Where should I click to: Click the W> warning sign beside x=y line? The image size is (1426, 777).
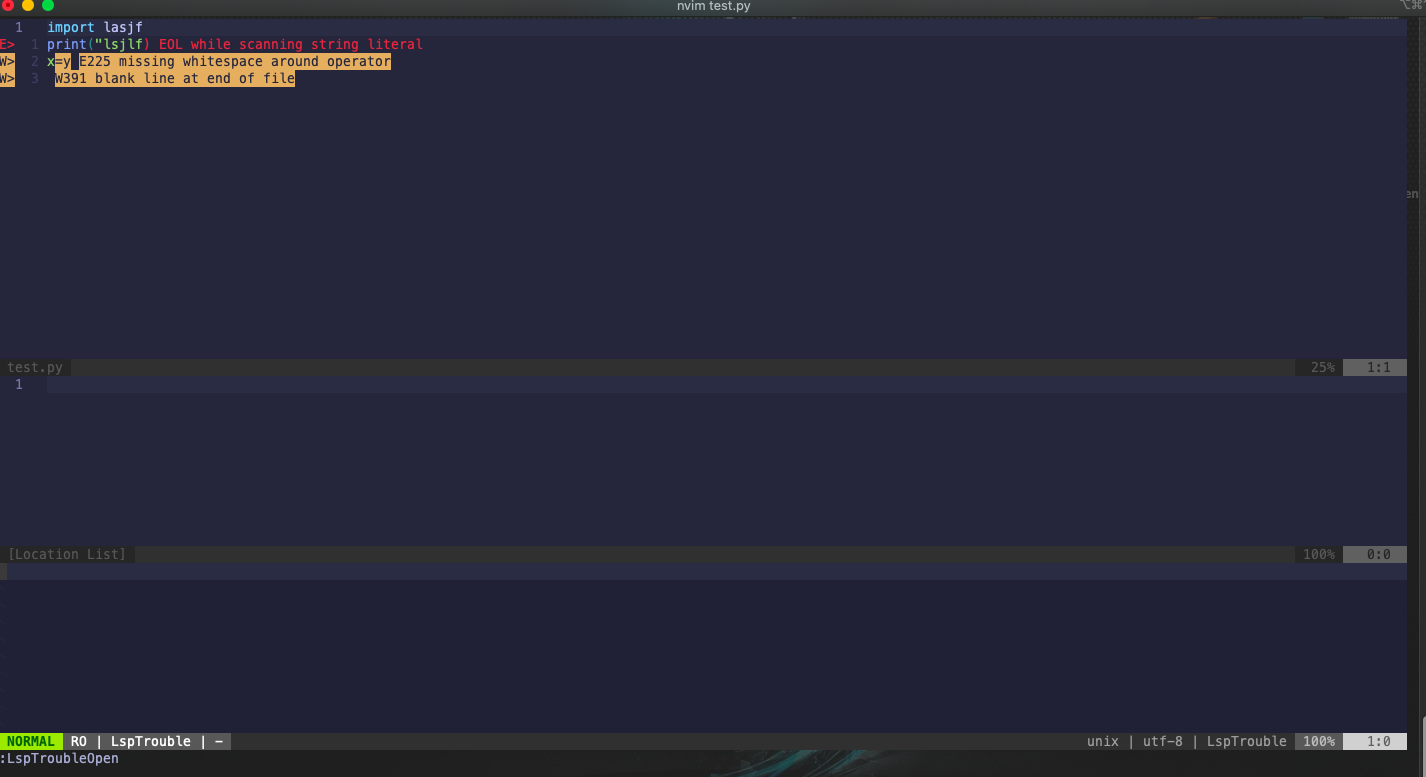[7, 61]
